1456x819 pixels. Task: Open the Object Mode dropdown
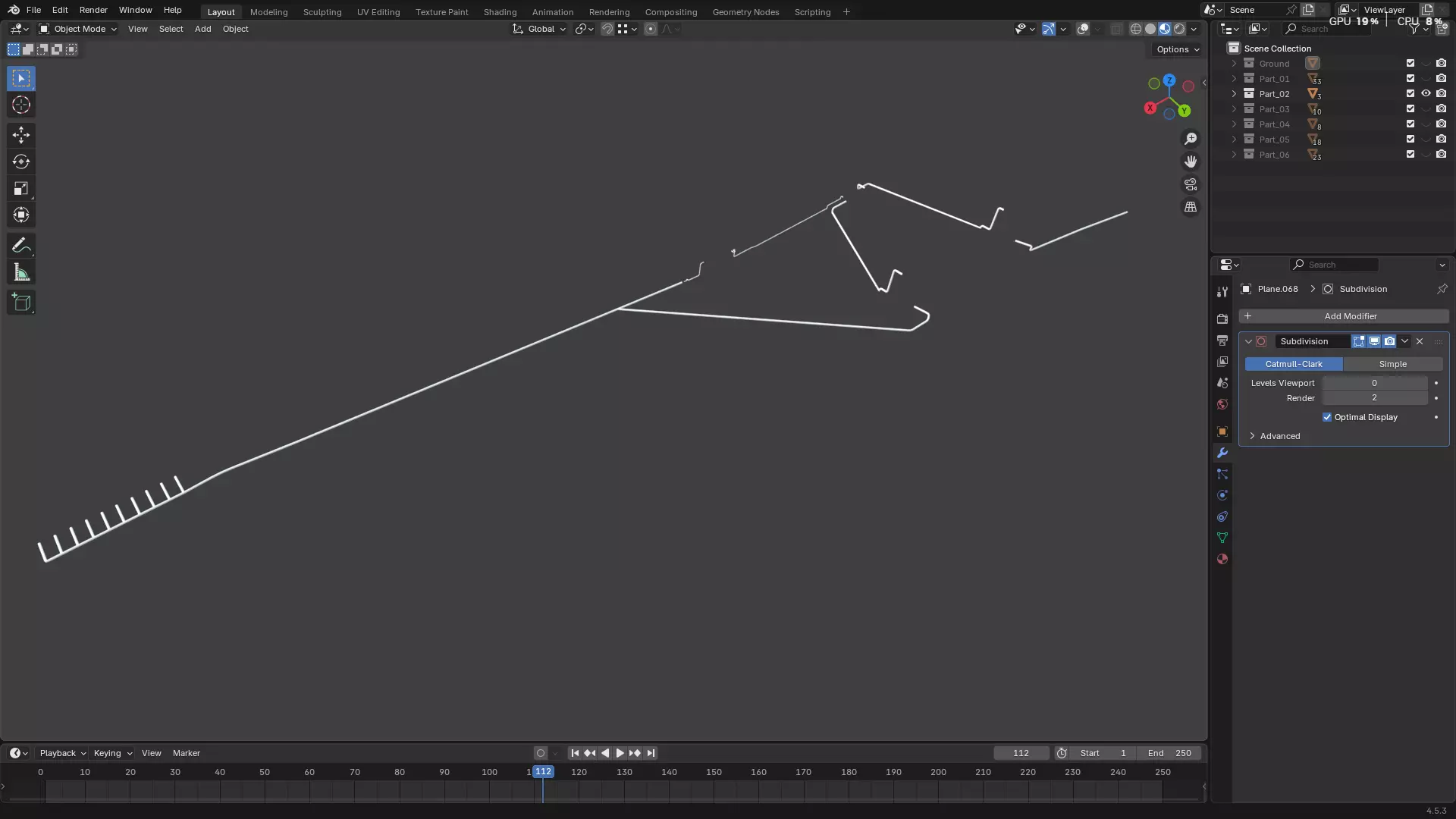click(x=78, y=29)
